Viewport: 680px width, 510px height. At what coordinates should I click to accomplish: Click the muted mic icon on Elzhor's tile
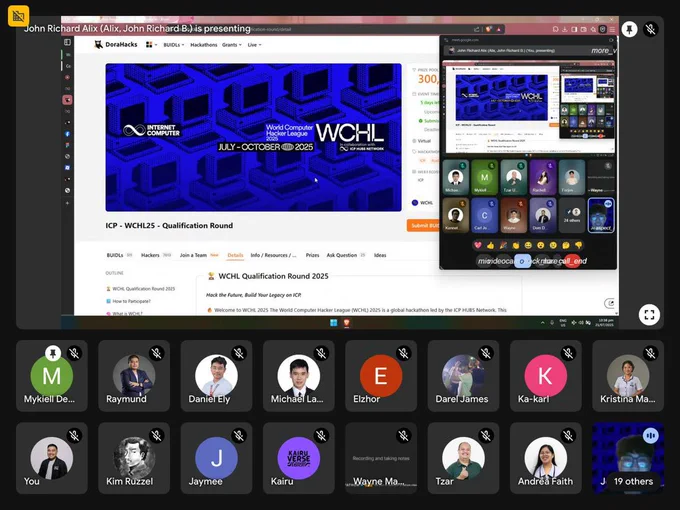point(404,353)
